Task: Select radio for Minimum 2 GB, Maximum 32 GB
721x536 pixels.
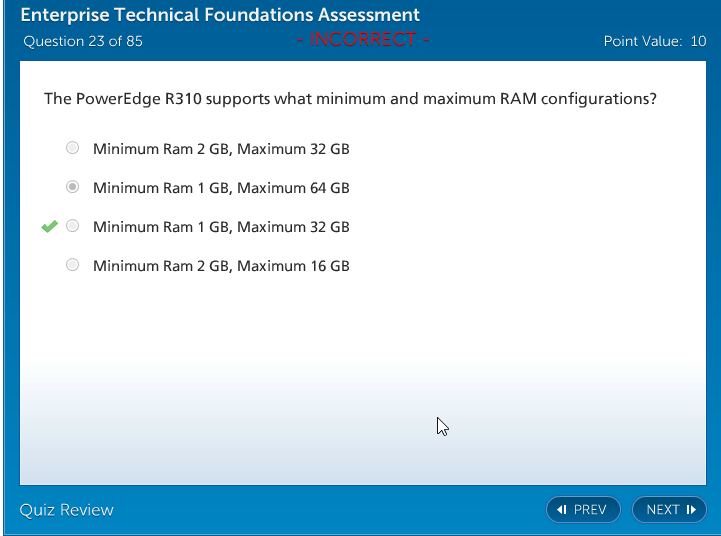Action: [72, 148]
